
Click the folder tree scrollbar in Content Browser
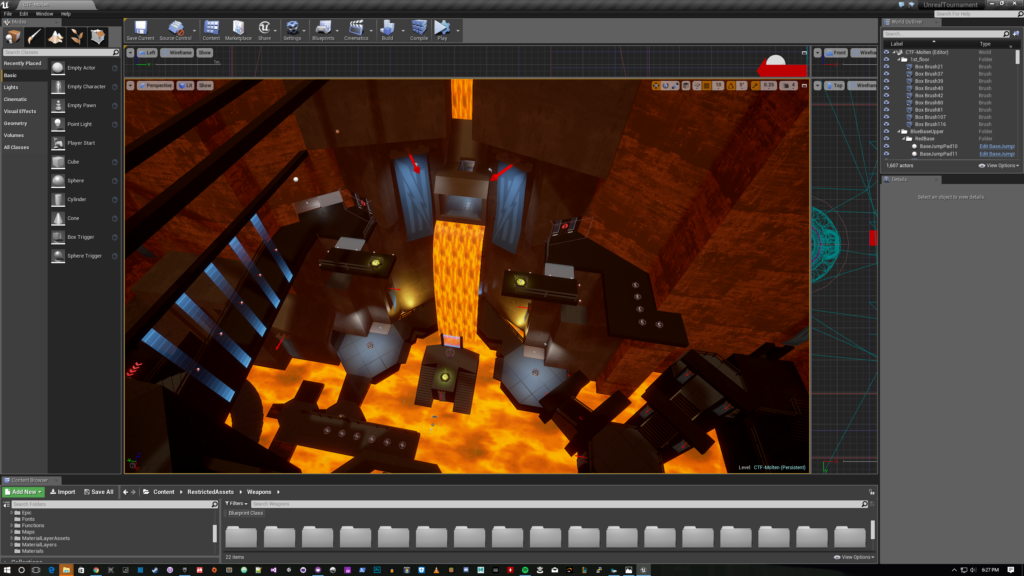click(215, 533)
